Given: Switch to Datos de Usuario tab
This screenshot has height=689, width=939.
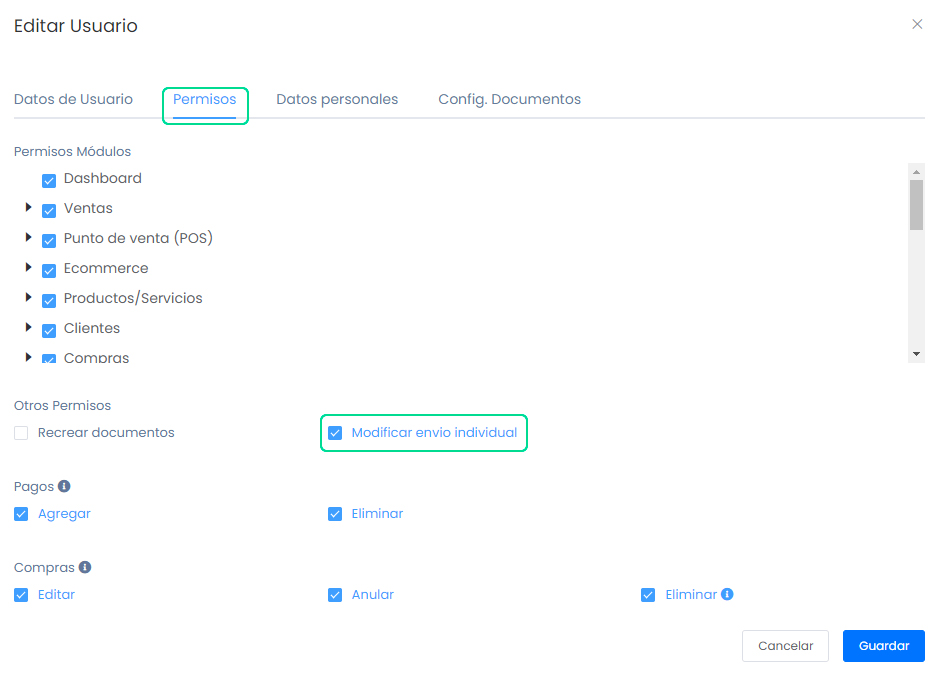Looking at the screenshot, I should tap(73, 100).
